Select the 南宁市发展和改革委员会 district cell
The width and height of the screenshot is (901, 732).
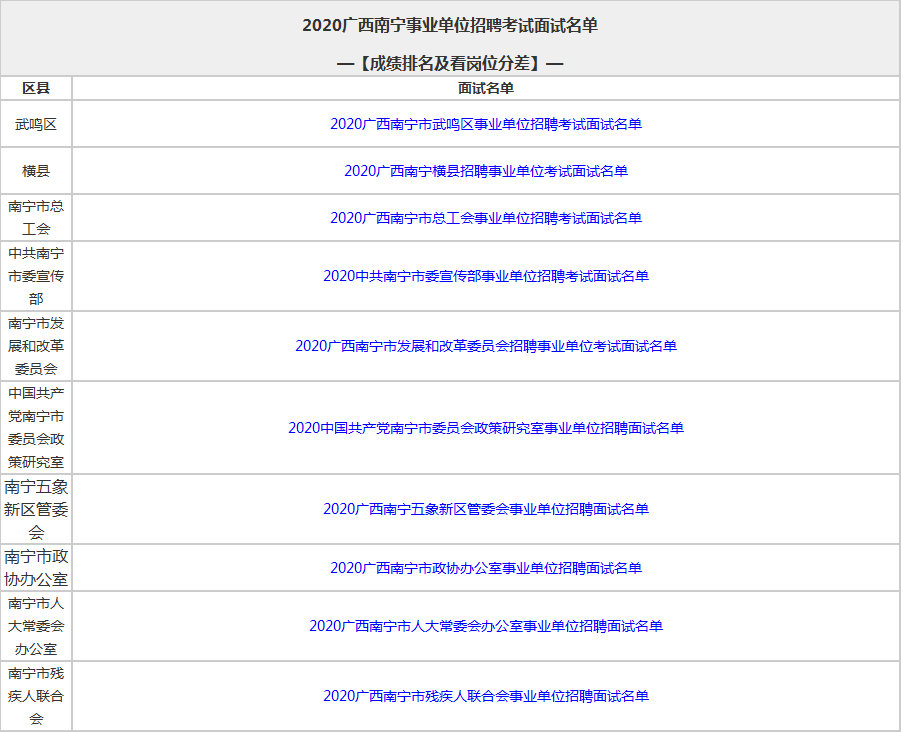[36, 346]
